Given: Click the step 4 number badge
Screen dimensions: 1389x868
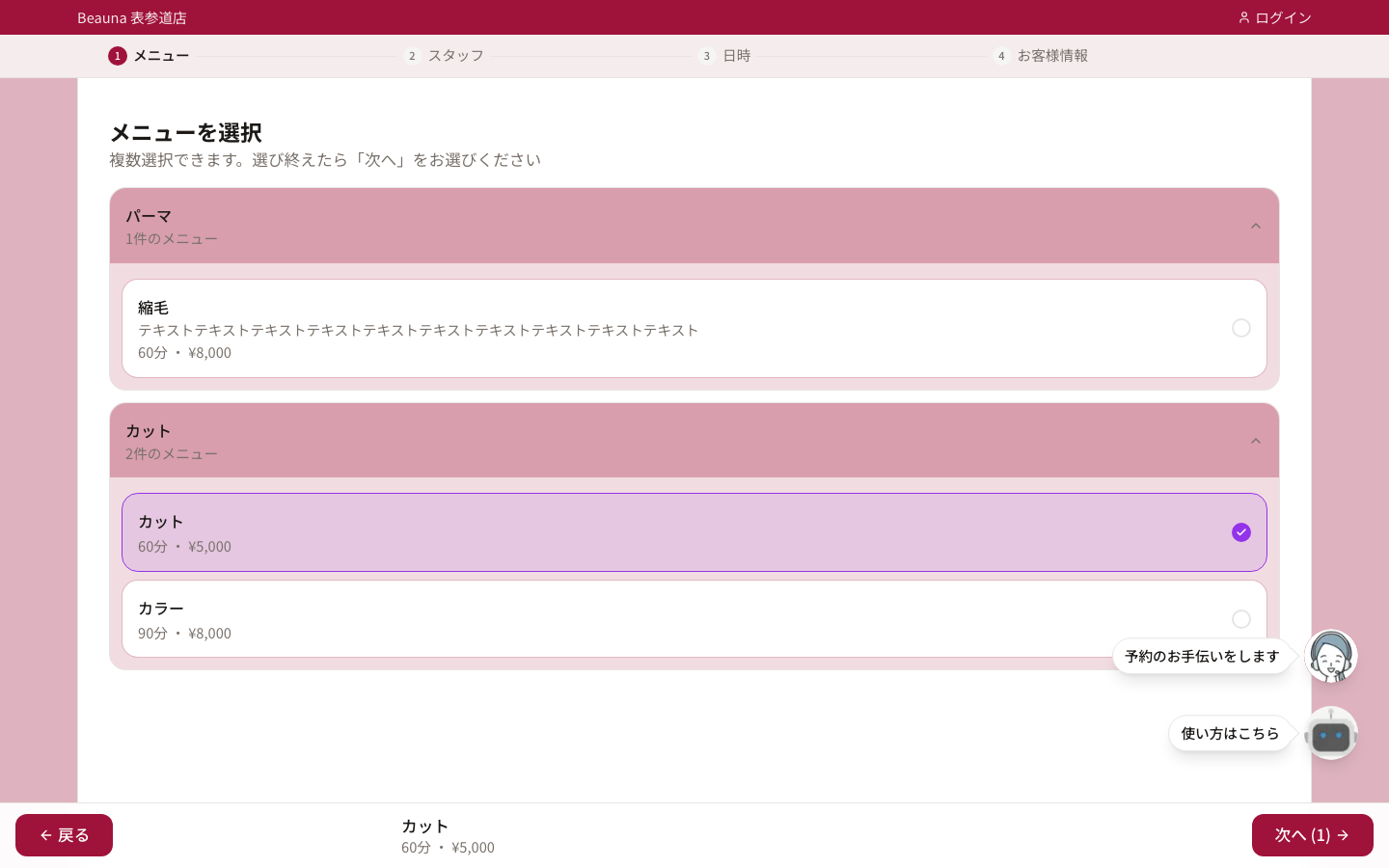Looking at the screenshot, I should [x=1001, y=56].
